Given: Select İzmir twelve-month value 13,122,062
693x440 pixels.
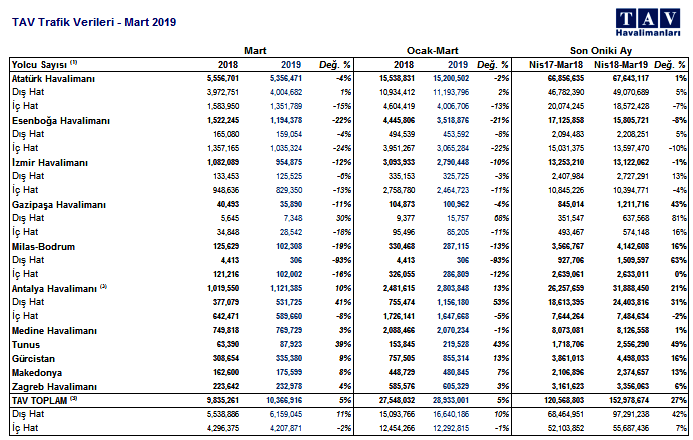Looking at the screenshot, I should pyautogui.click(x=631, y=162).
